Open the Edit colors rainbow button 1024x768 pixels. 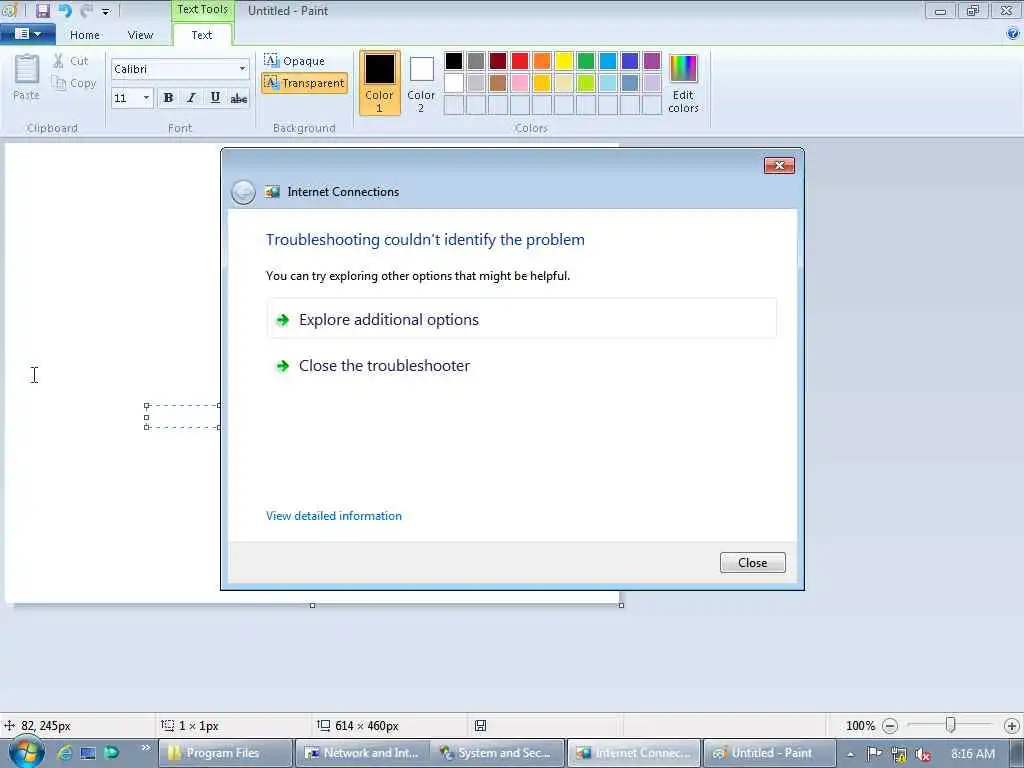(683, 83)
